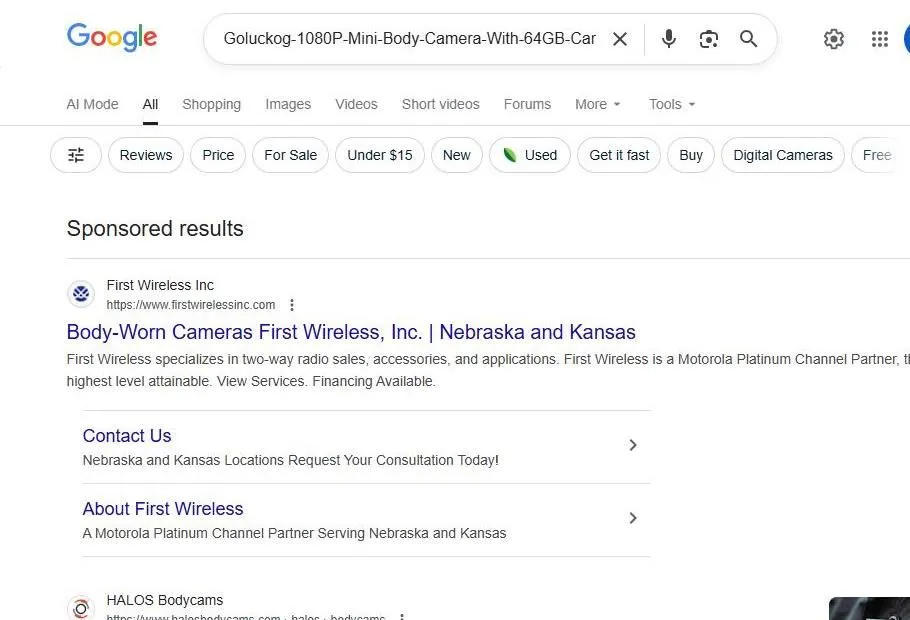Open the Body-Worn Cameras First Wireless link
910x620 pixels.
(x=351, y=332)
